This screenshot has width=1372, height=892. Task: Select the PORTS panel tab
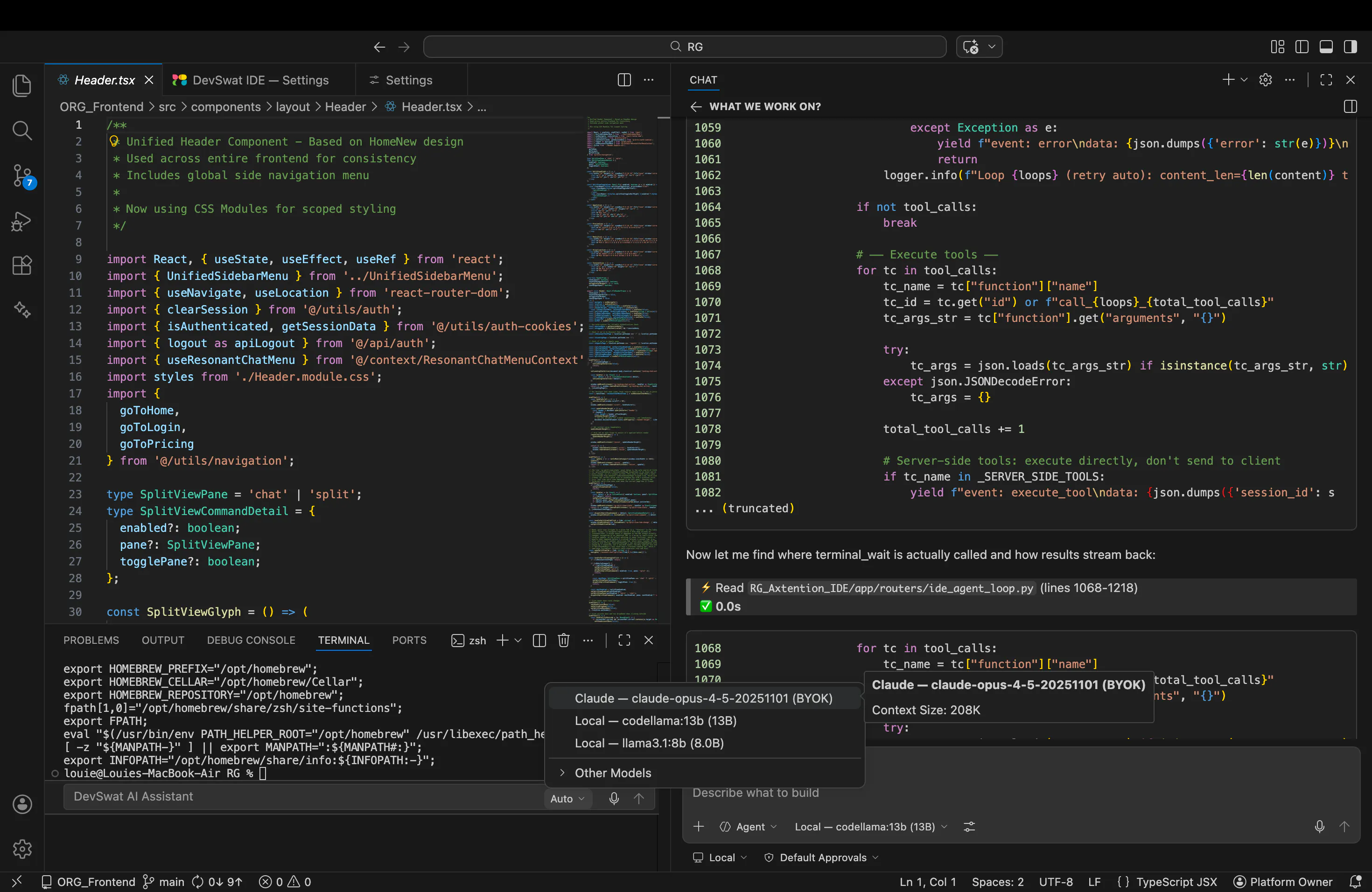409,640
